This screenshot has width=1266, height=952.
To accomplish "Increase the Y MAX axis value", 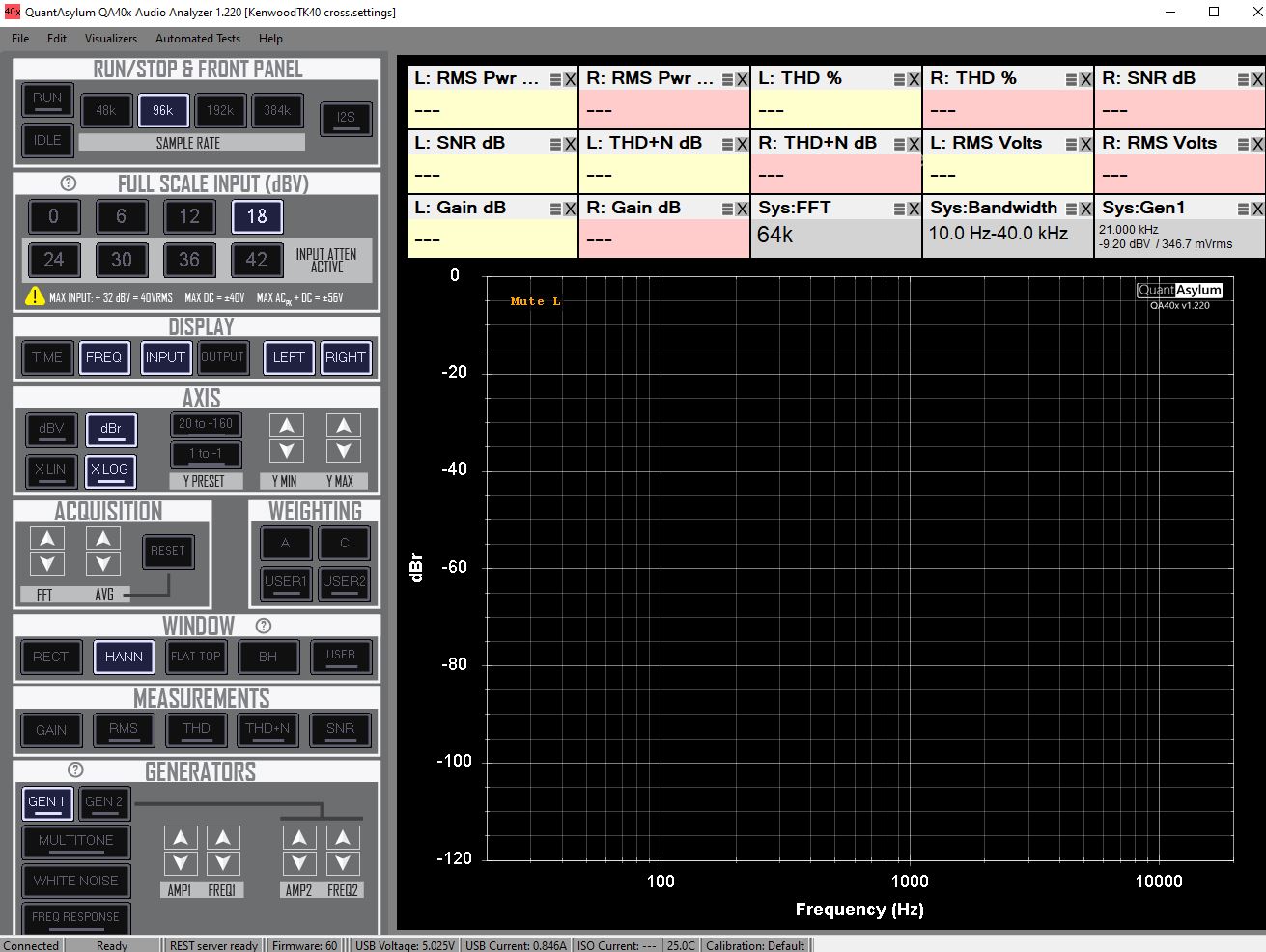I will 344,426.
